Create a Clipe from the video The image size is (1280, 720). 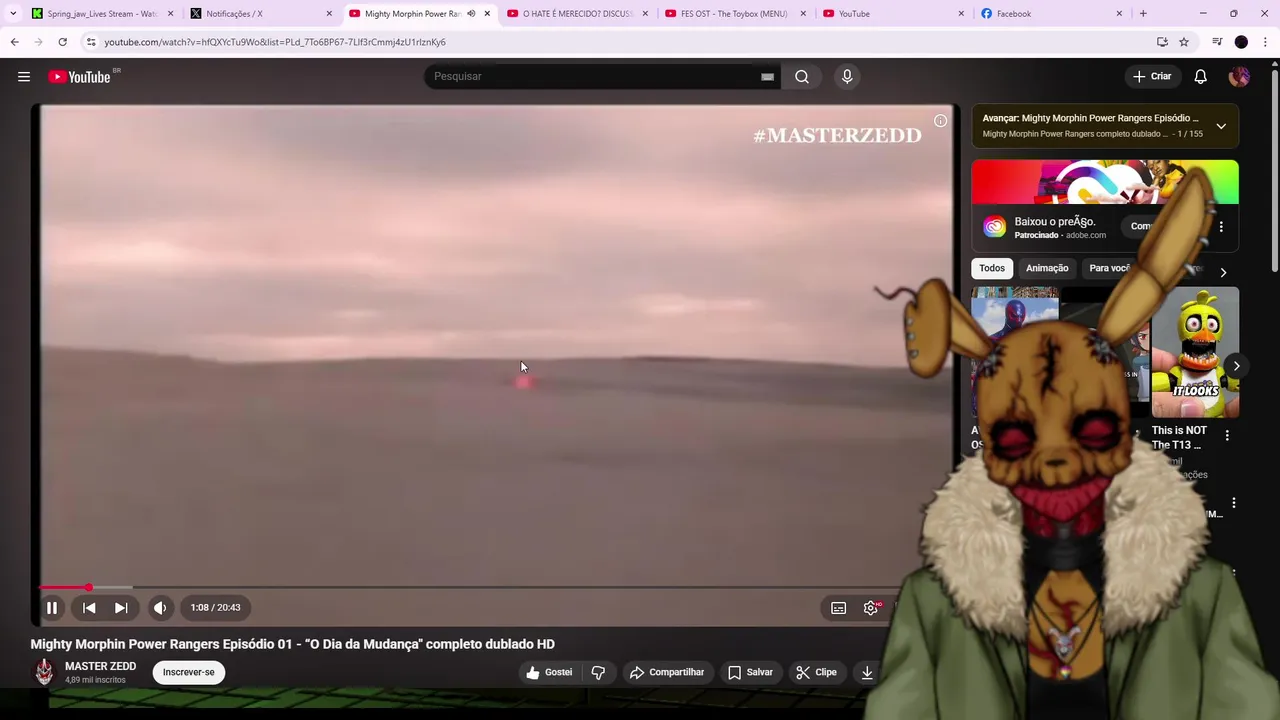point(816,672)
